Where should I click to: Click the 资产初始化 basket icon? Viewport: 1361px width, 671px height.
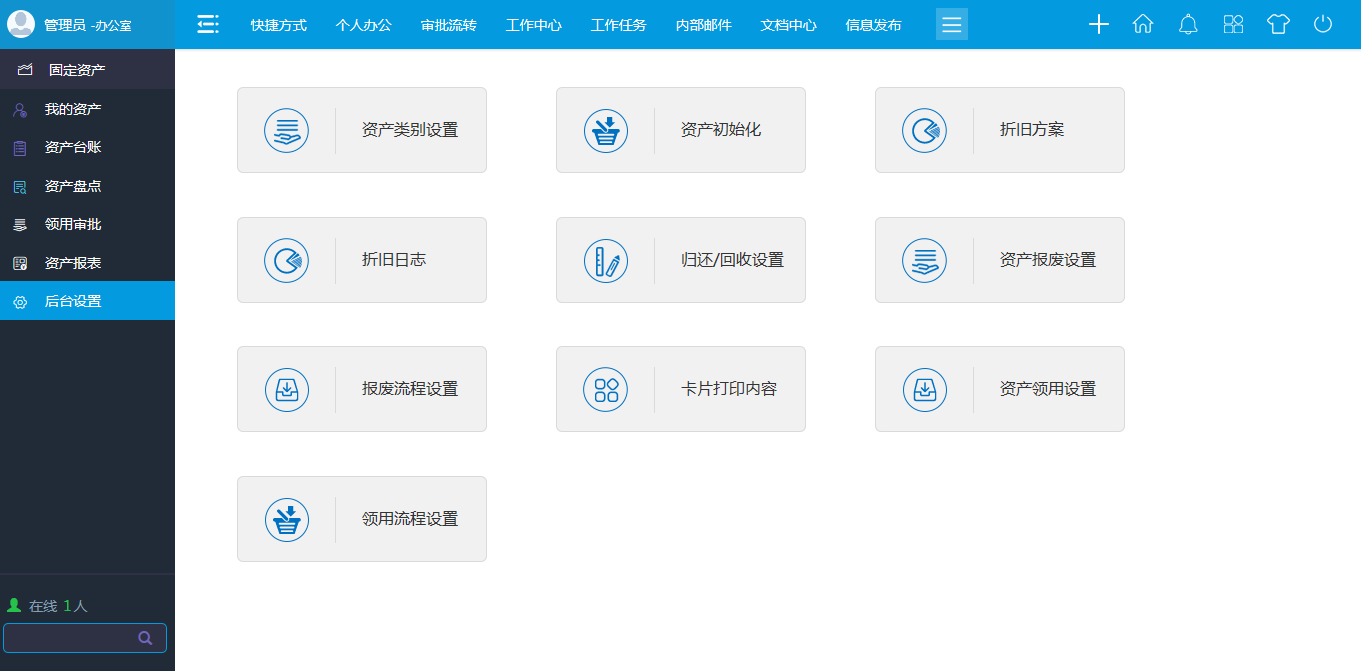[x=606, y=129]
